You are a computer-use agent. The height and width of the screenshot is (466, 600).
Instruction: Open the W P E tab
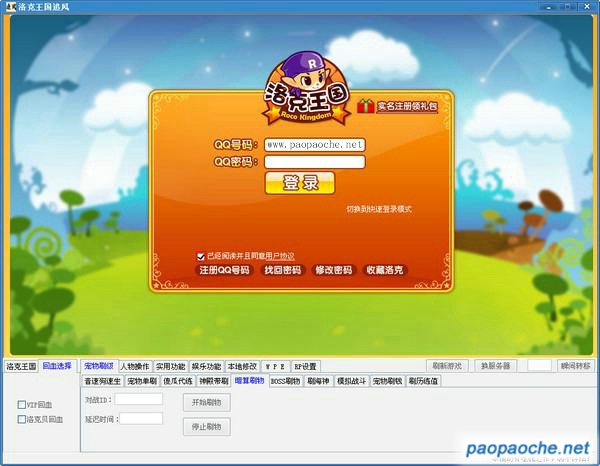(275, 367)
